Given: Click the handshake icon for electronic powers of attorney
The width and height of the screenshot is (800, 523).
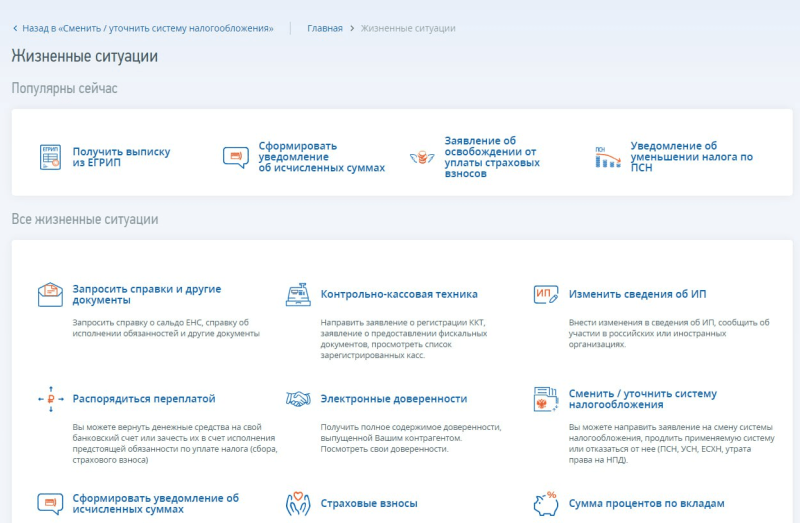Looking at the screenshot, I should (x=298, y=399).
